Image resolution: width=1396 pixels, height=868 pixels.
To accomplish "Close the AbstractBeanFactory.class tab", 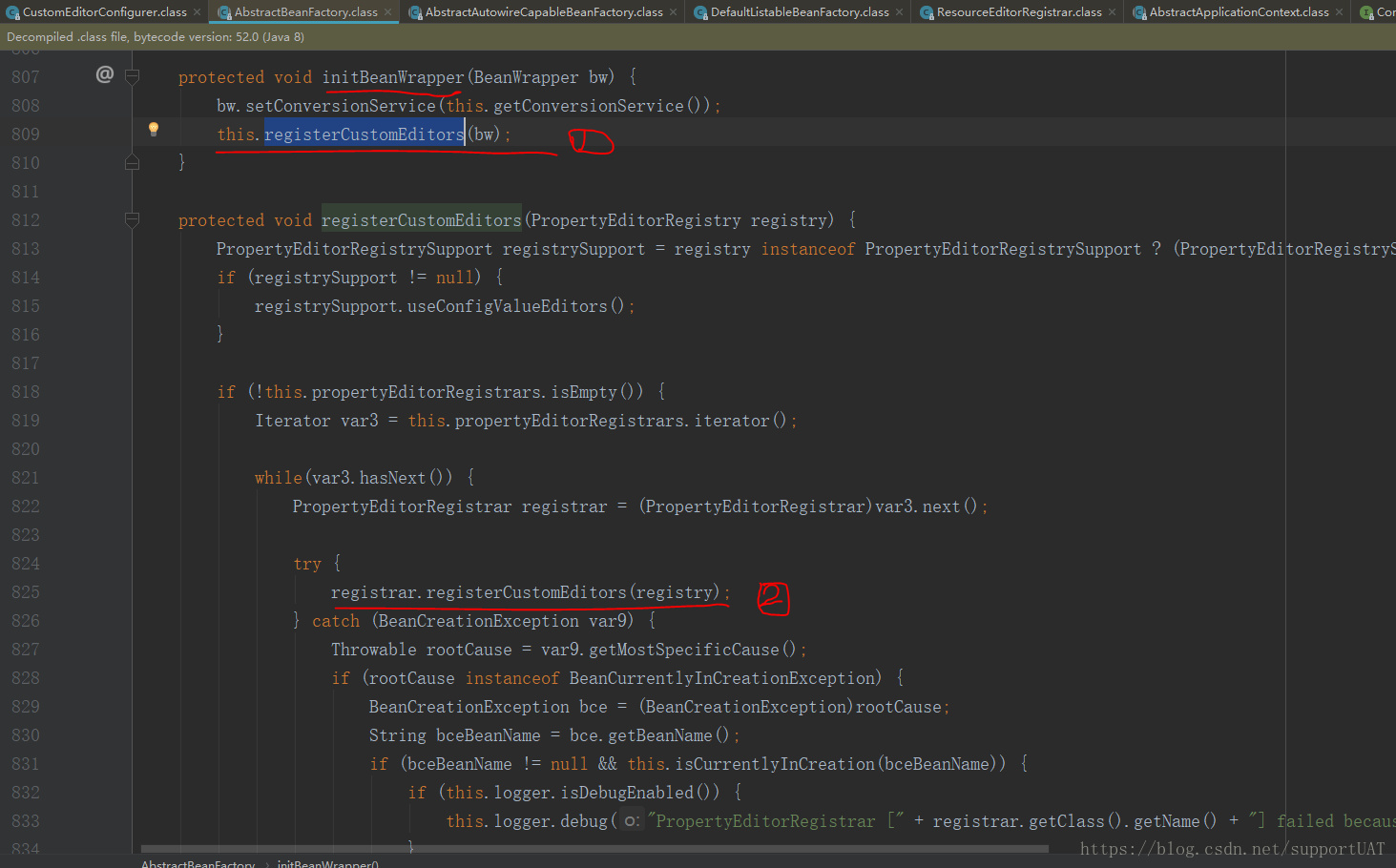I will click(x=387, y=12).
